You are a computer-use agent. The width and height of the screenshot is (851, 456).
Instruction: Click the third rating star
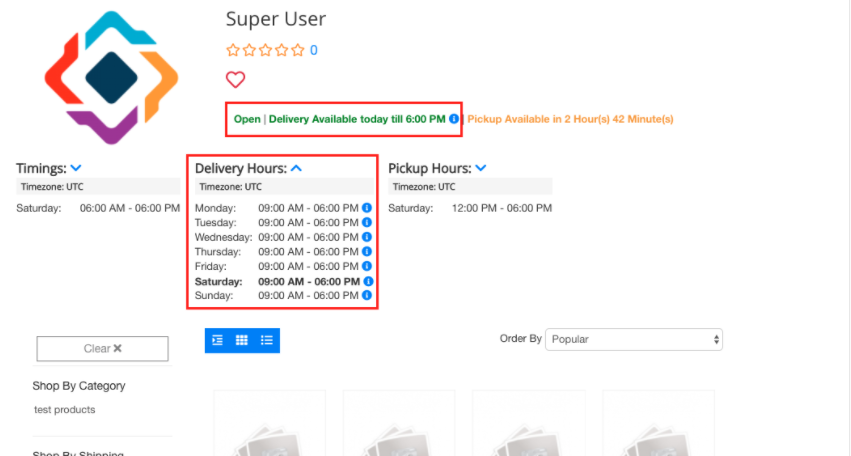point(265,50)
